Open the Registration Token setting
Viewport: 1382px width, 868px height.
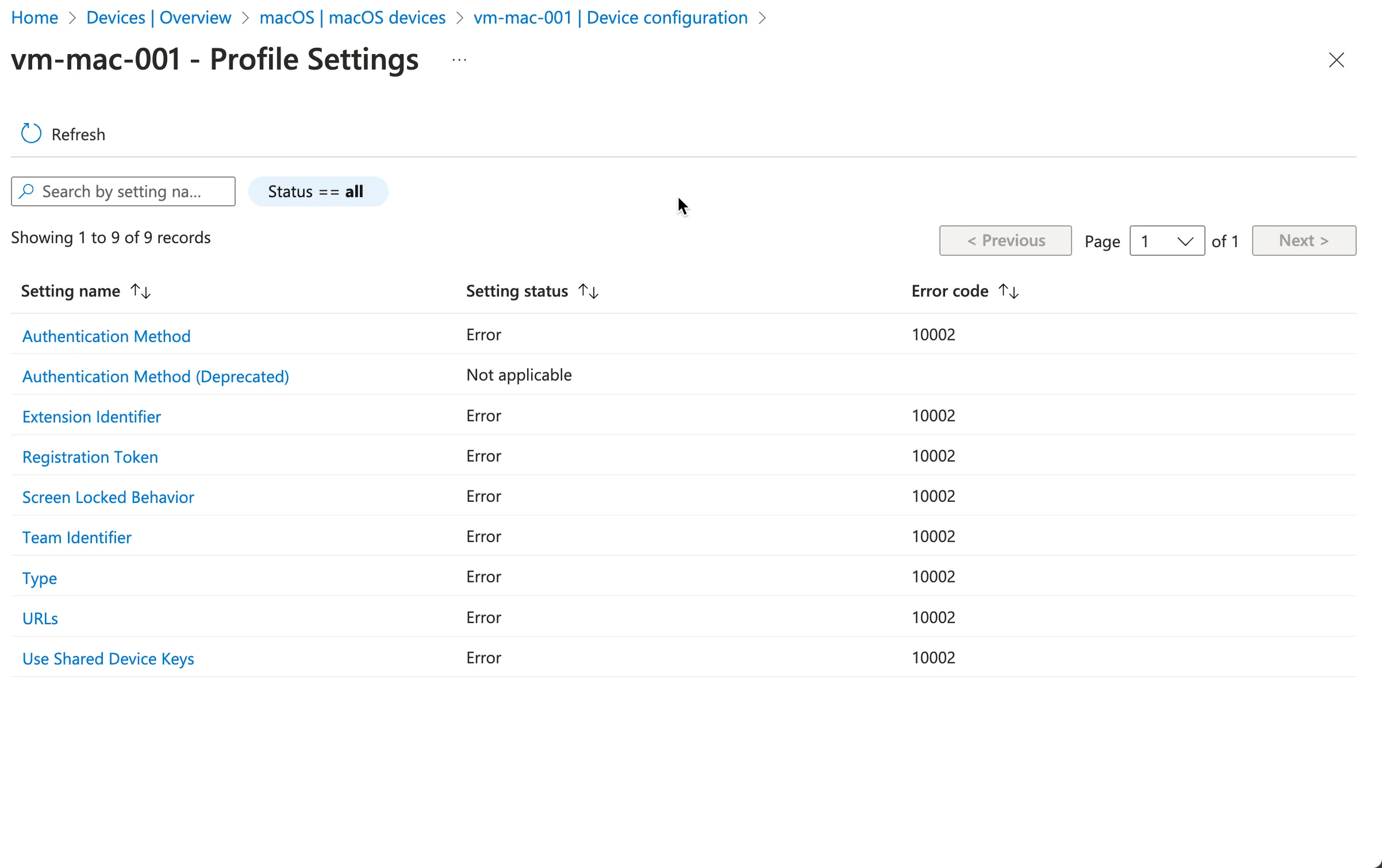[90, 456]
